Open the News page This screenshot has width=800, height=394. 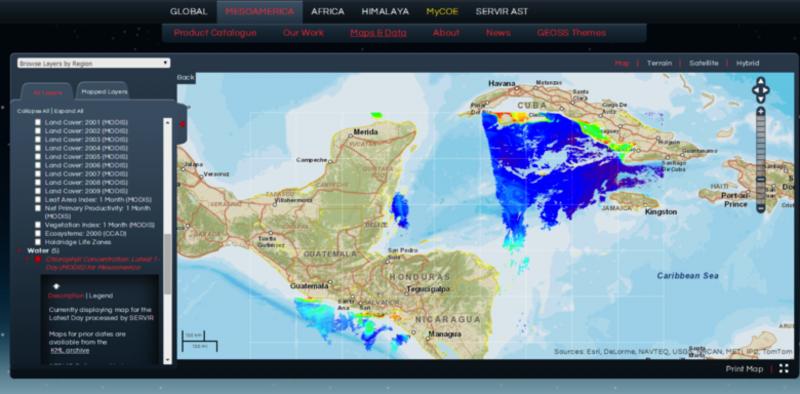[498, 33]
